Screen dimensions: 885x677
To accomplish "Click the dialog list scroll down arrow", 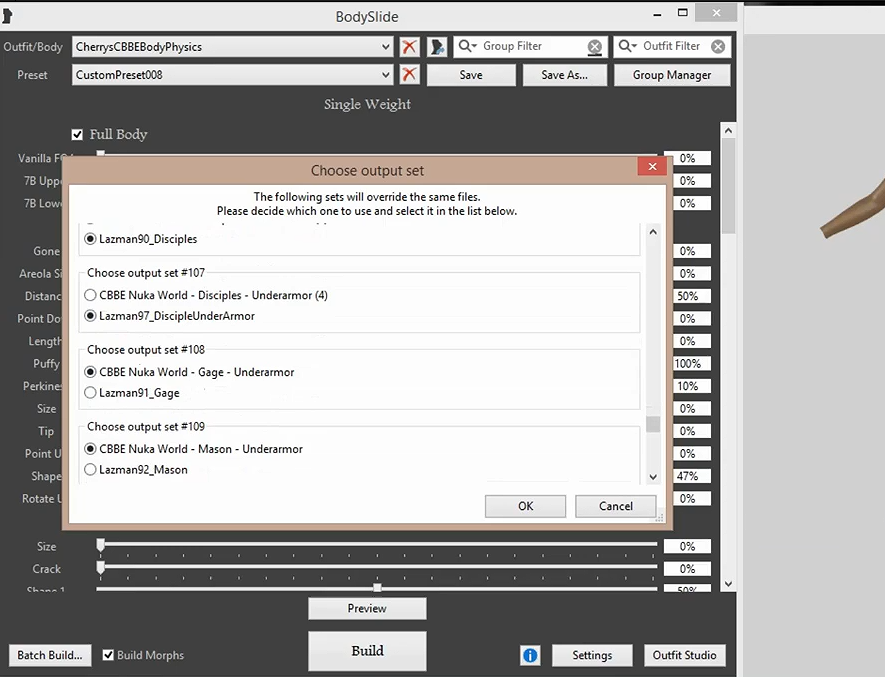I will pyautogui.click(x=653, y=478).
